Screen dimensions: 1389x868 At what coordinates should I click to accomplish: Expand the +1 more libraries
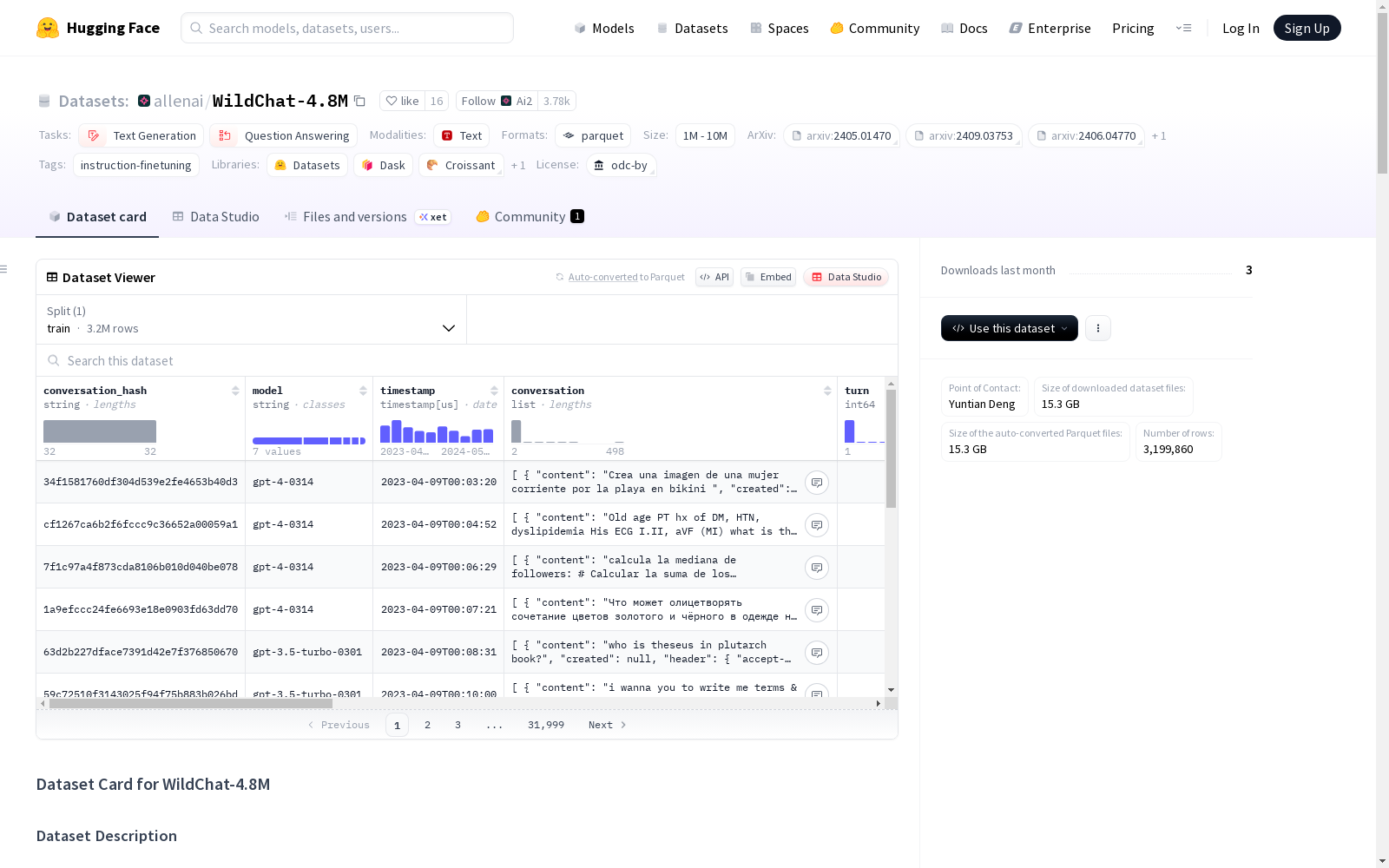pos(518,166)
